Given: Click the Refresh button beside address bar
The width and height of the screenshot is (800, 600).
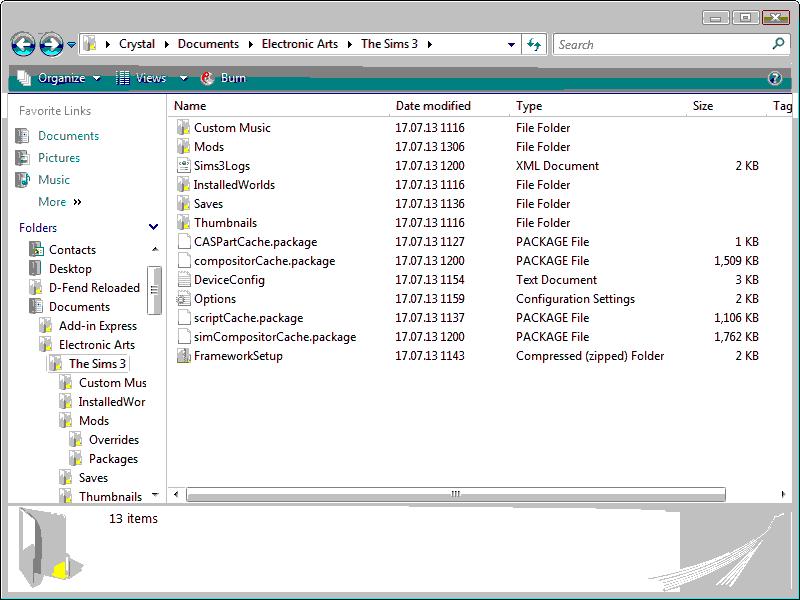Looking at the screenshot, I should [x=534, y=44].
